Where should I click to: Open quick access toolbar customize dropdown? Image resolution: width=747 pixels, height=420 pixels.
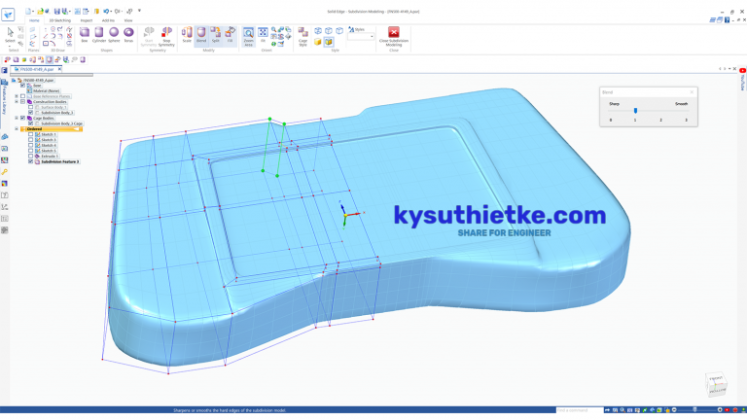point(140,11)
